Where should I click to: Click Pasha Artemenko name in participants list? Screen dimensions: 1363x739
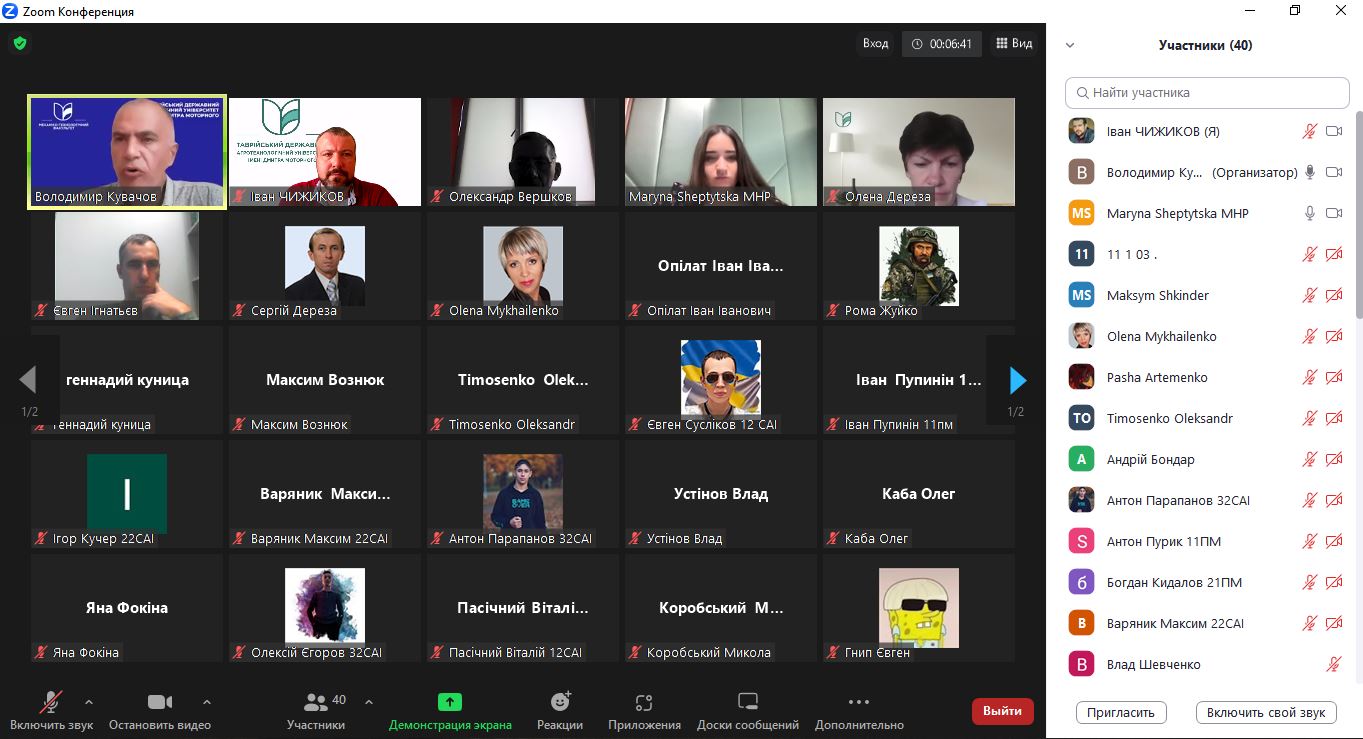click(1157, 377)
